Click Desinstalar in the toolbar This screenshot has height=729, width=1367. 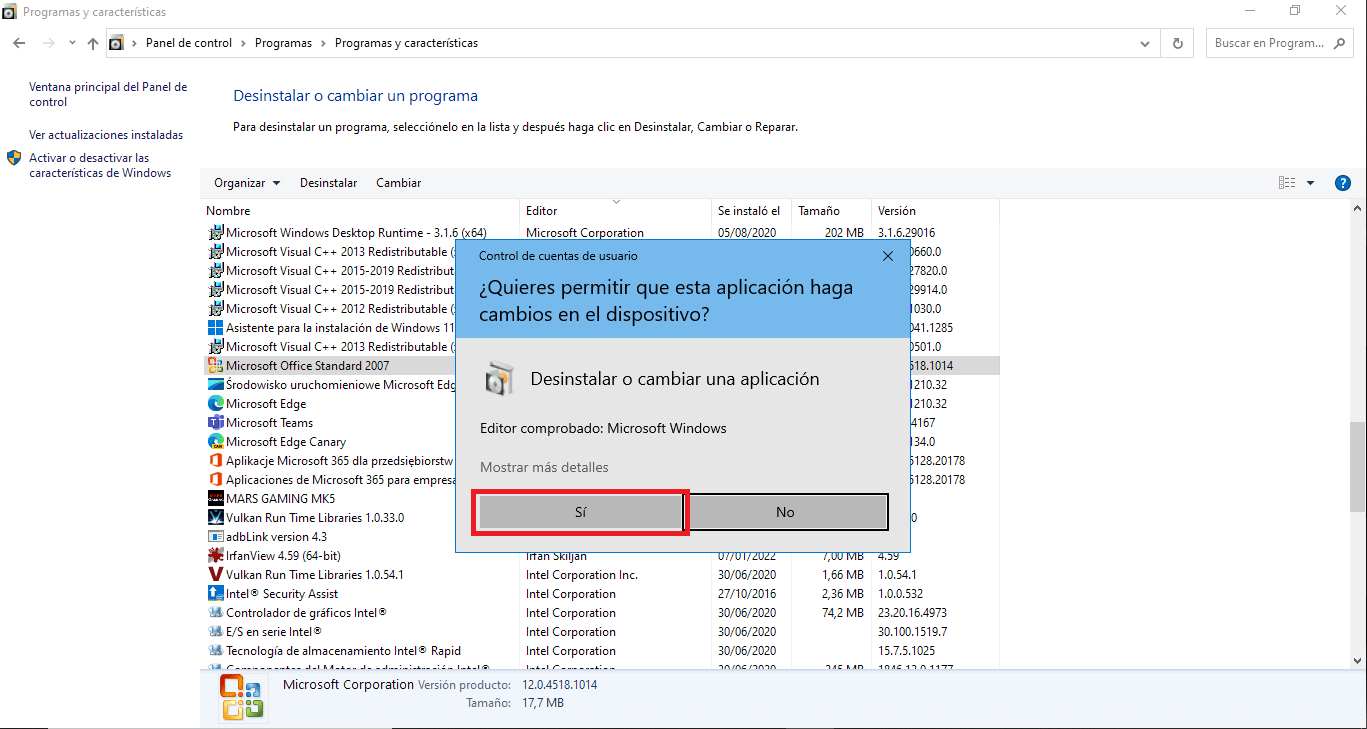coord(328,183)
